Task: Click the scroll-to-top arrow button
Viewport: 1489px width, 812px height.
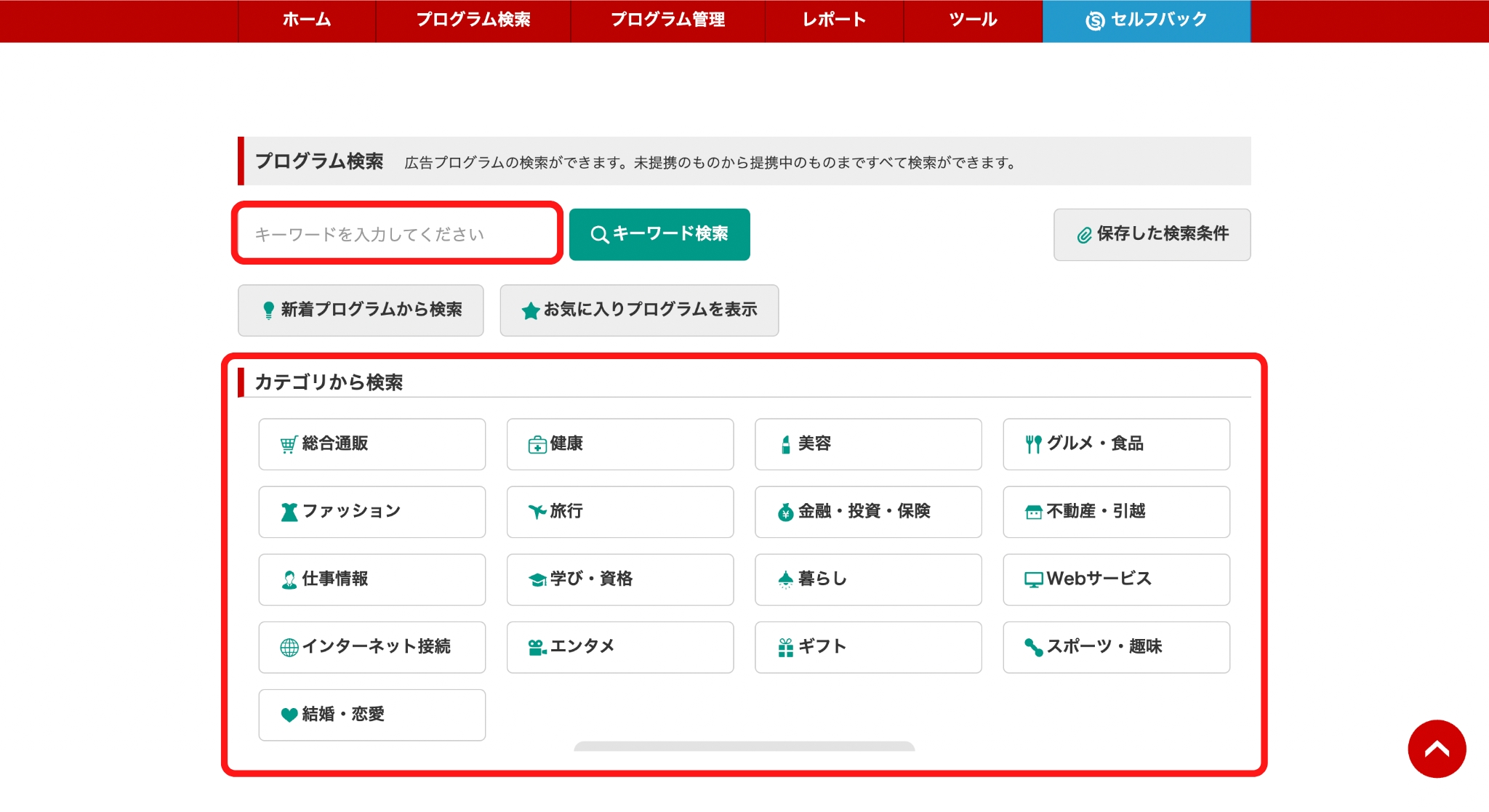Action: pos(1436,749)
